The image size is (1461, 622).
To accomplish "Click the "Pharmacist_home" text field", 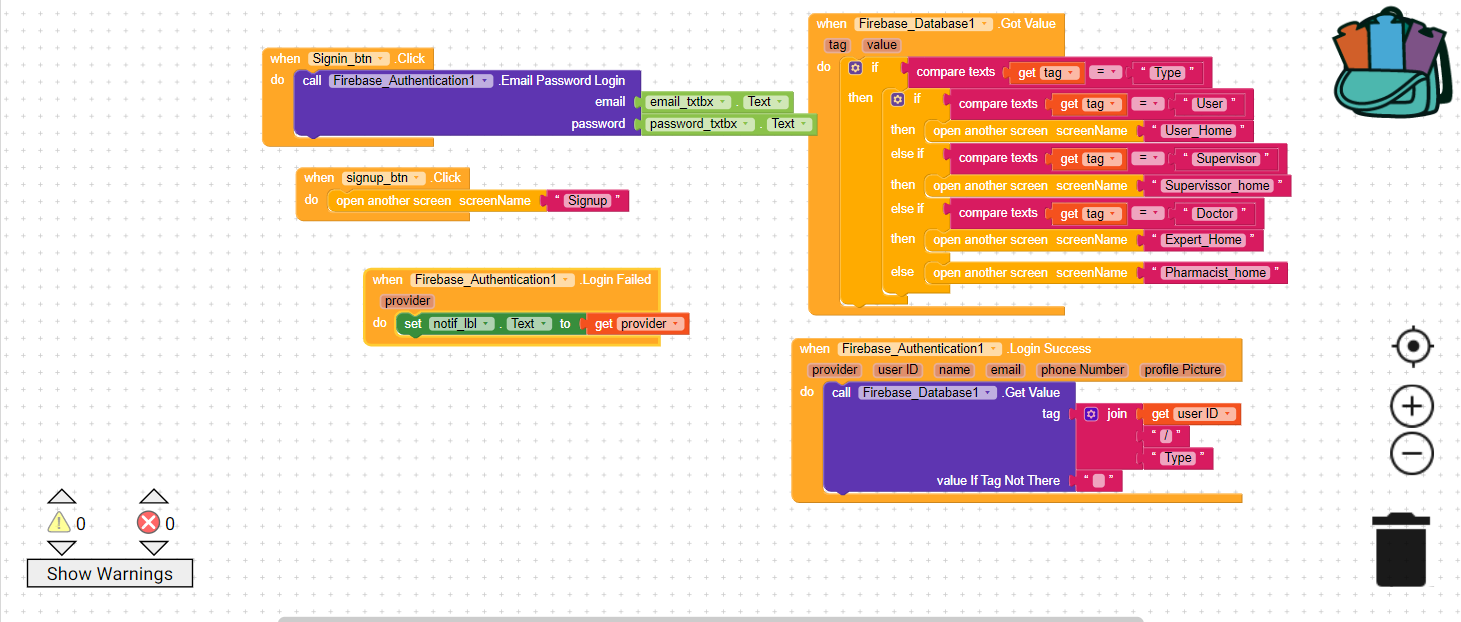I will [1215, 273].
